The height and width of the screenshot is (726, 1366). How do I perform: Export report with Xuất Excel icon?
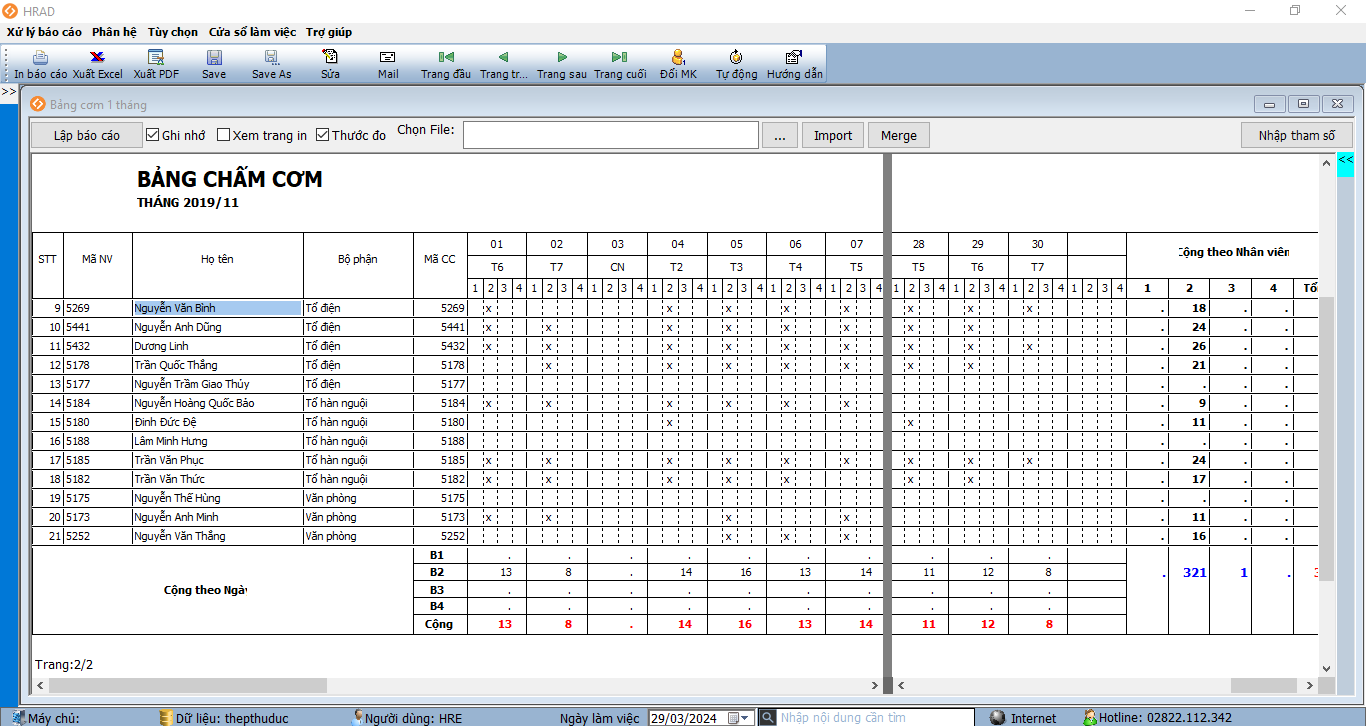97,58
